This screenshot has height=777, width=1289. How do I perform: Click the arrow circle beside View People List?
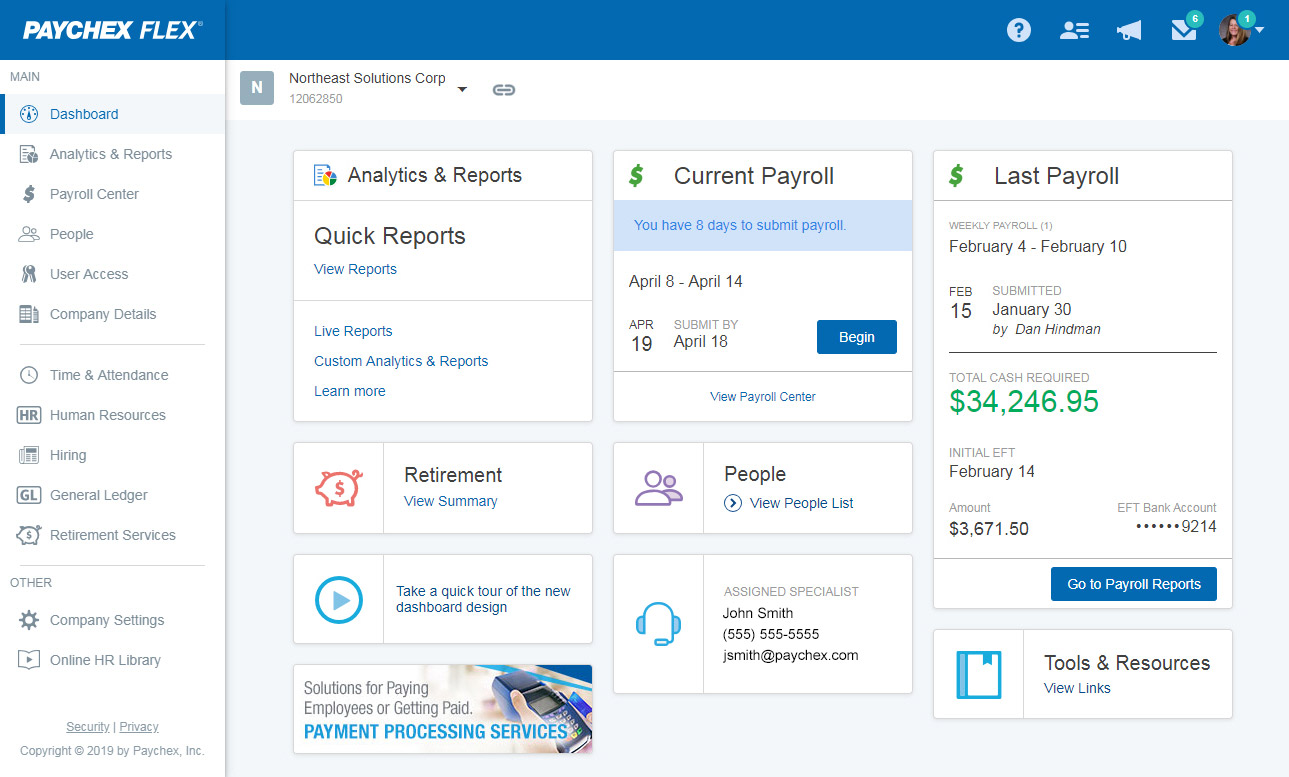(733, 503)
